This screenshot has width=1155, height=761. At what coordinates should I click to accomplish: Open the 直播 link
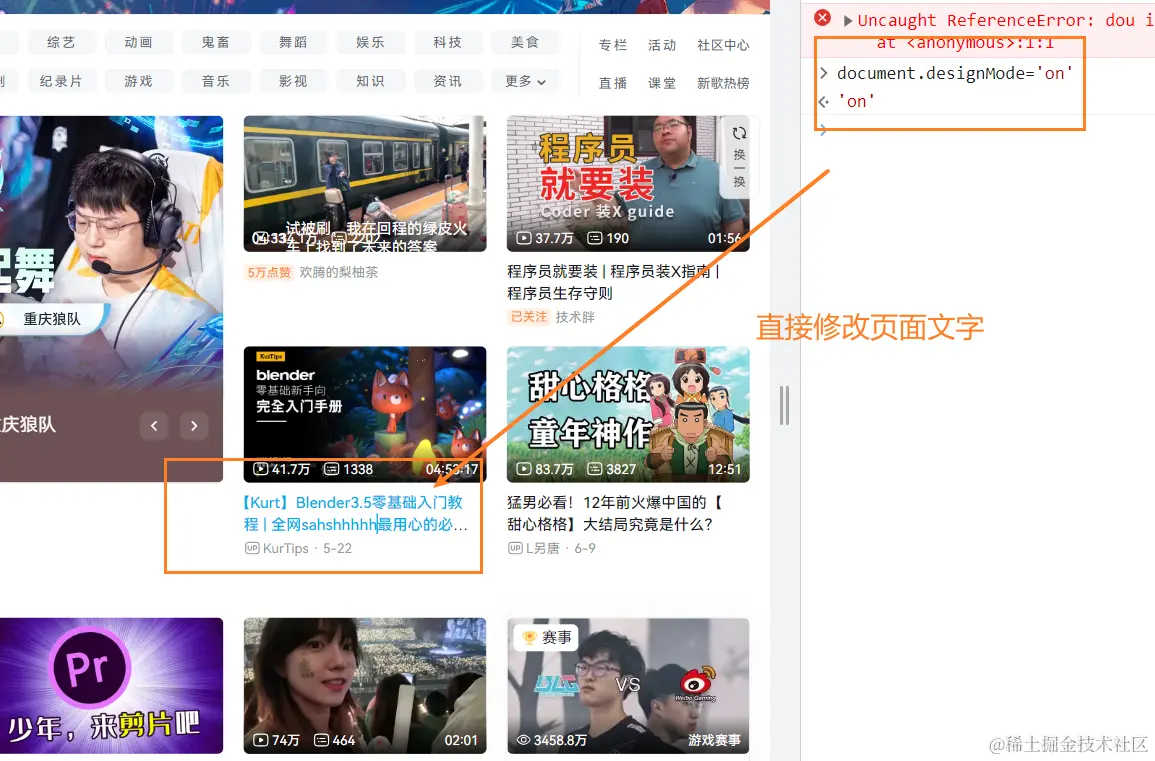point(613,83)
